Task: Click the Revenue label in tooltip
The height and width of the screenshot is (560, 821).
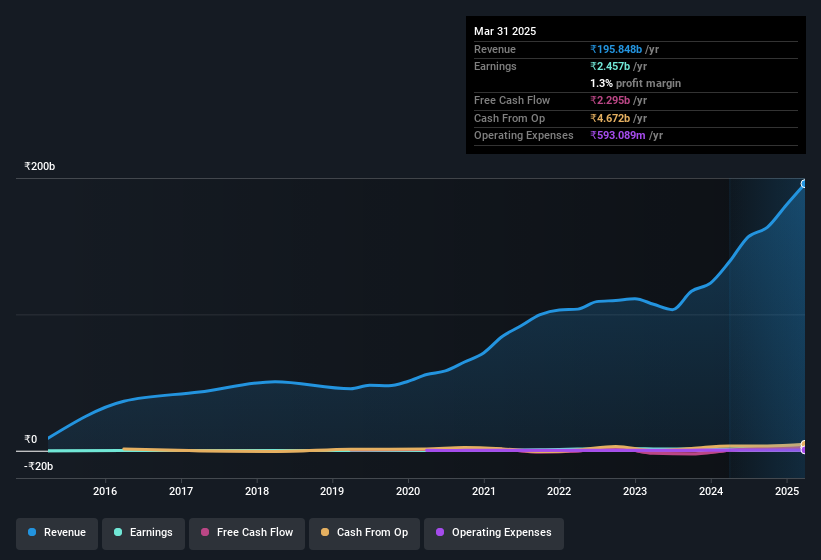Action: [x=495, y=49]
